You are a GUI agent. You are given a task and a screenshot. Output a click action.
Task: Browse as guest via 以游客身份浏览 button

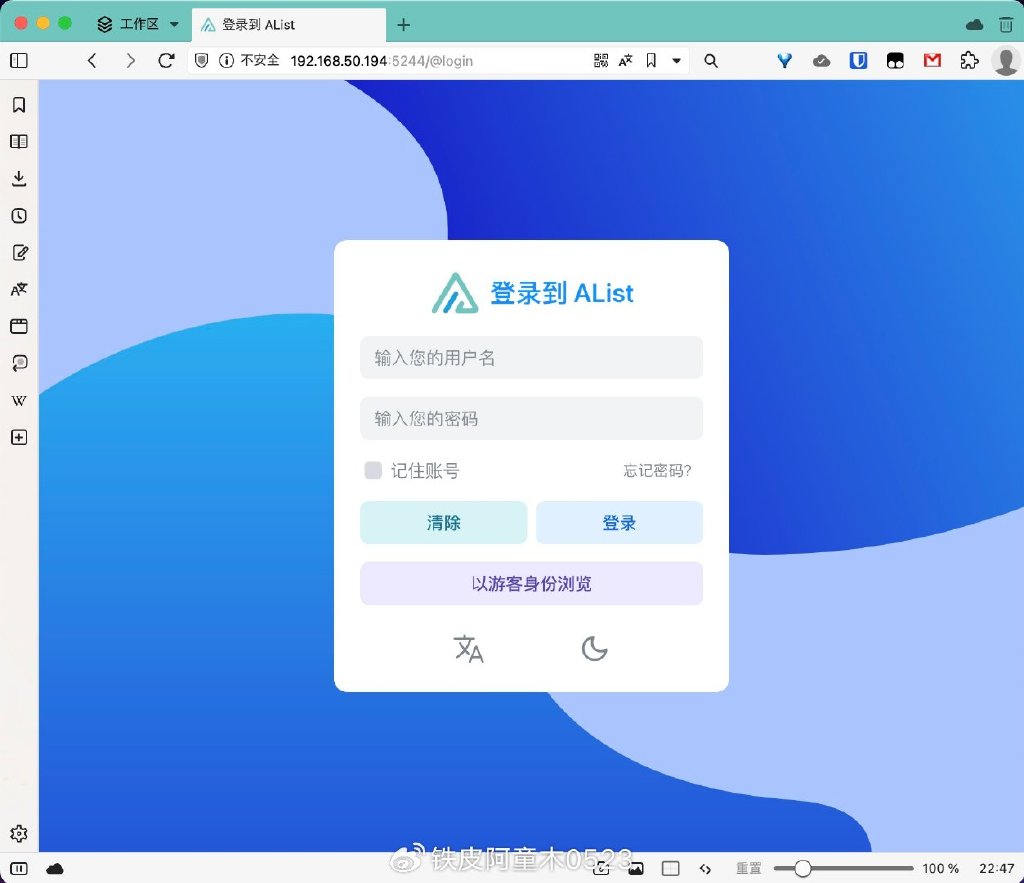[x=531, y=583]
